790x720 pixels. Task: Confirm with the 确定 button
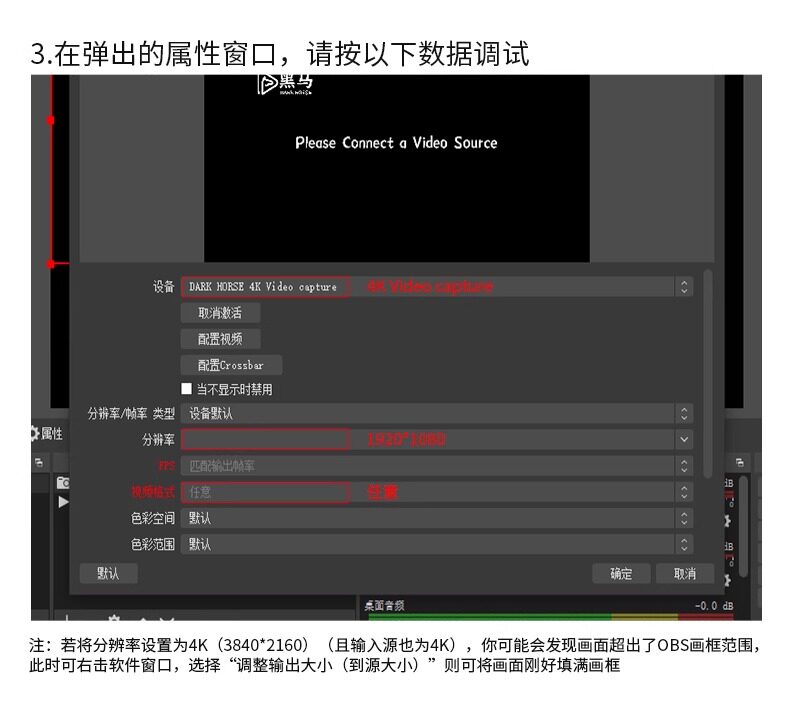(x=621, y=573)
